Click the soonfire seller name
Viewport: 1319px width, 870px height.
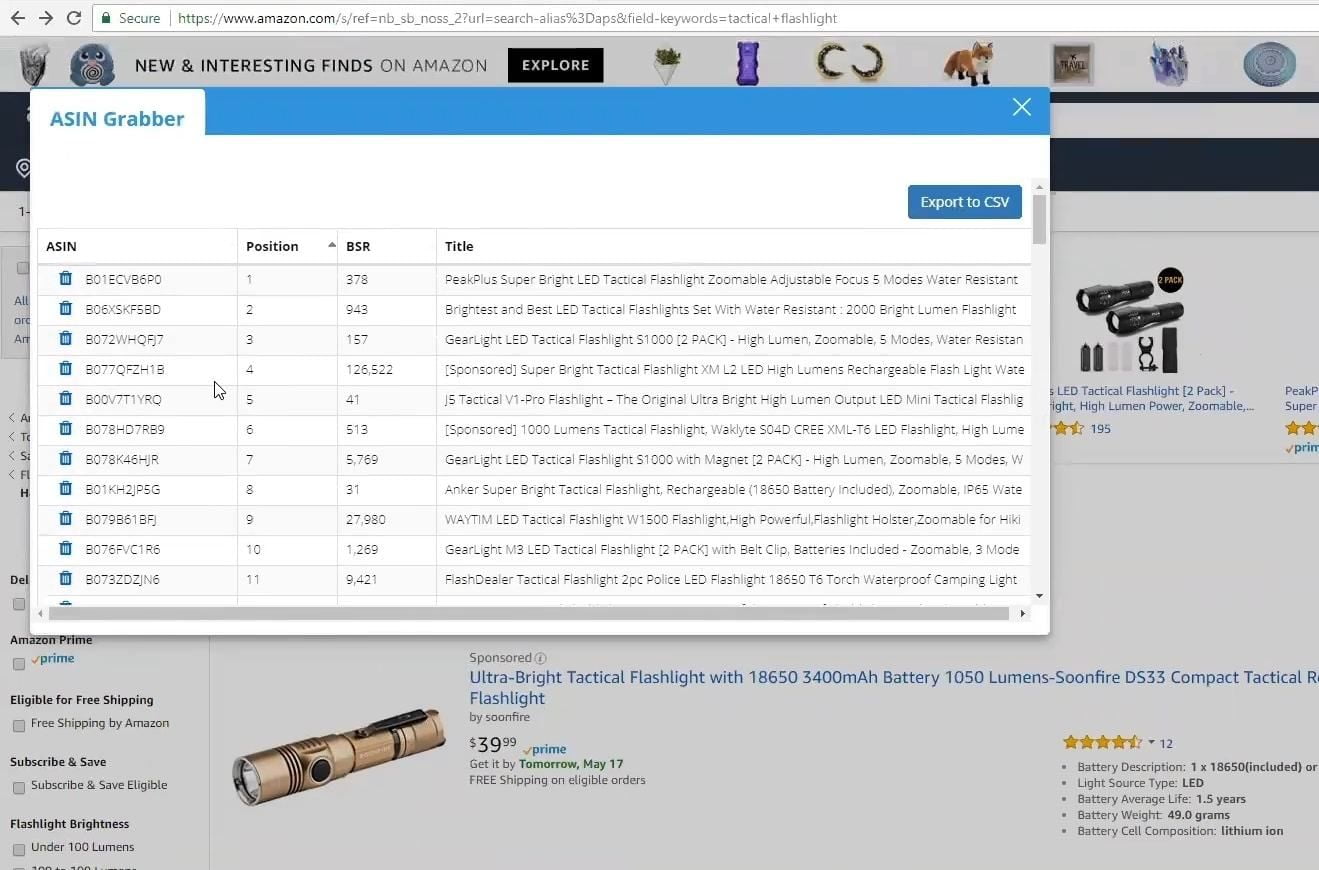tap(508, 717)
